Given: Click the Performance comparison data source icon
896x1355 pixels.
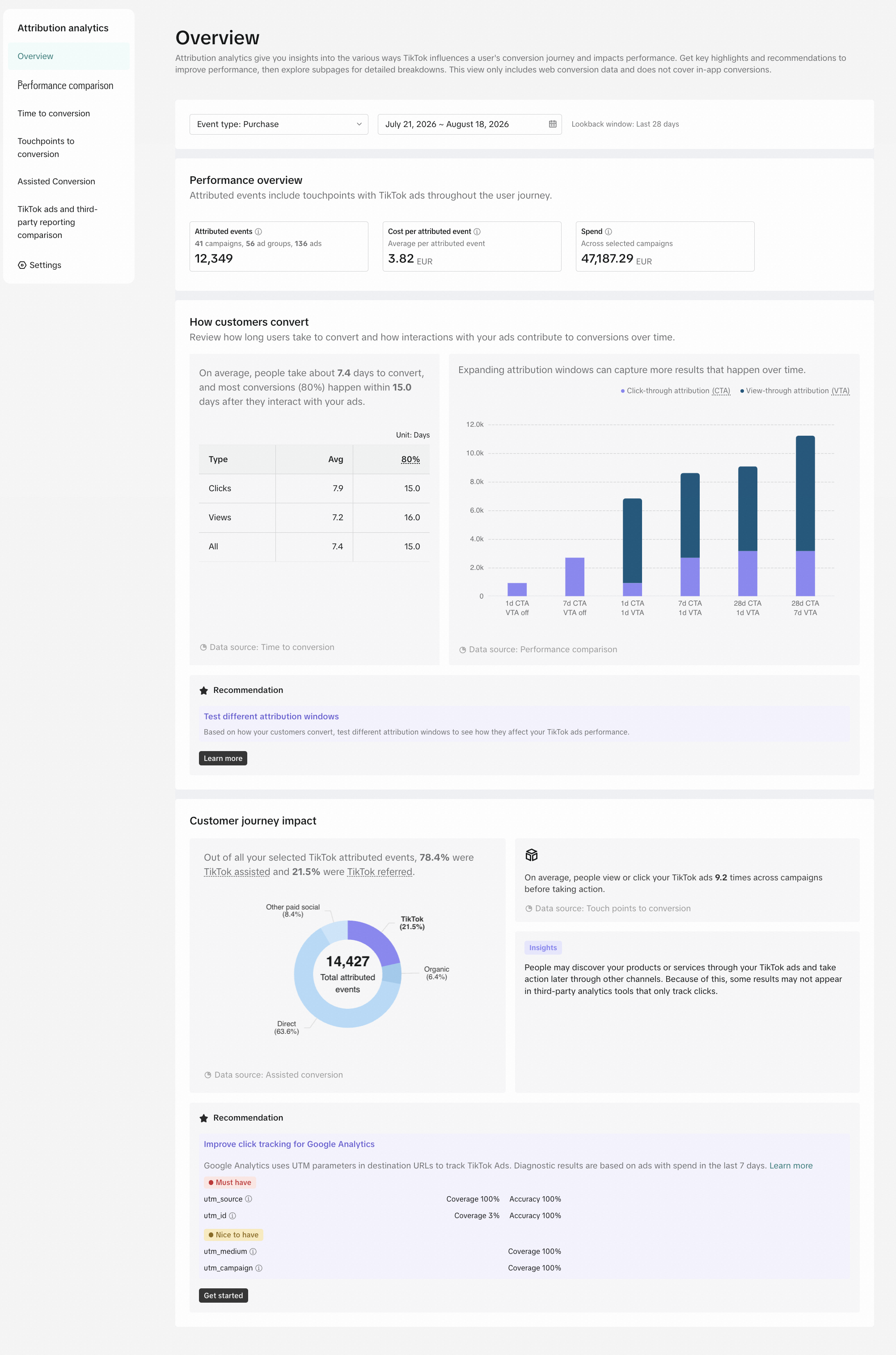Looking at the screenshot, I should click(463, 650).
